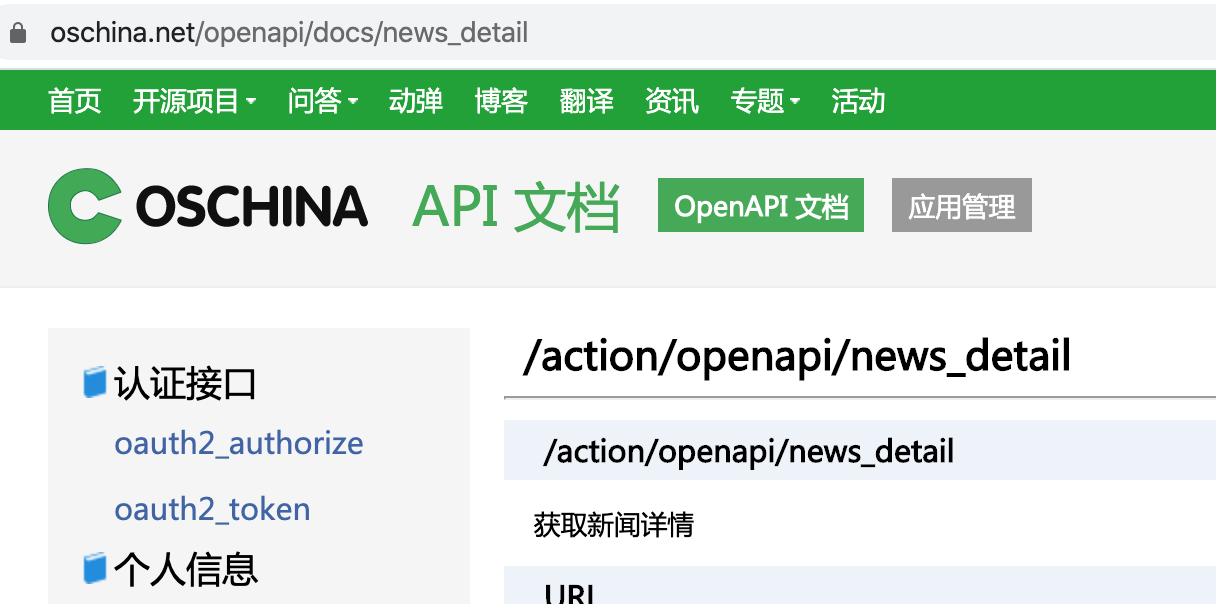Expand the 问答 dropdown menu
This screenshot has width=1216, height=604.
point(323,101)
